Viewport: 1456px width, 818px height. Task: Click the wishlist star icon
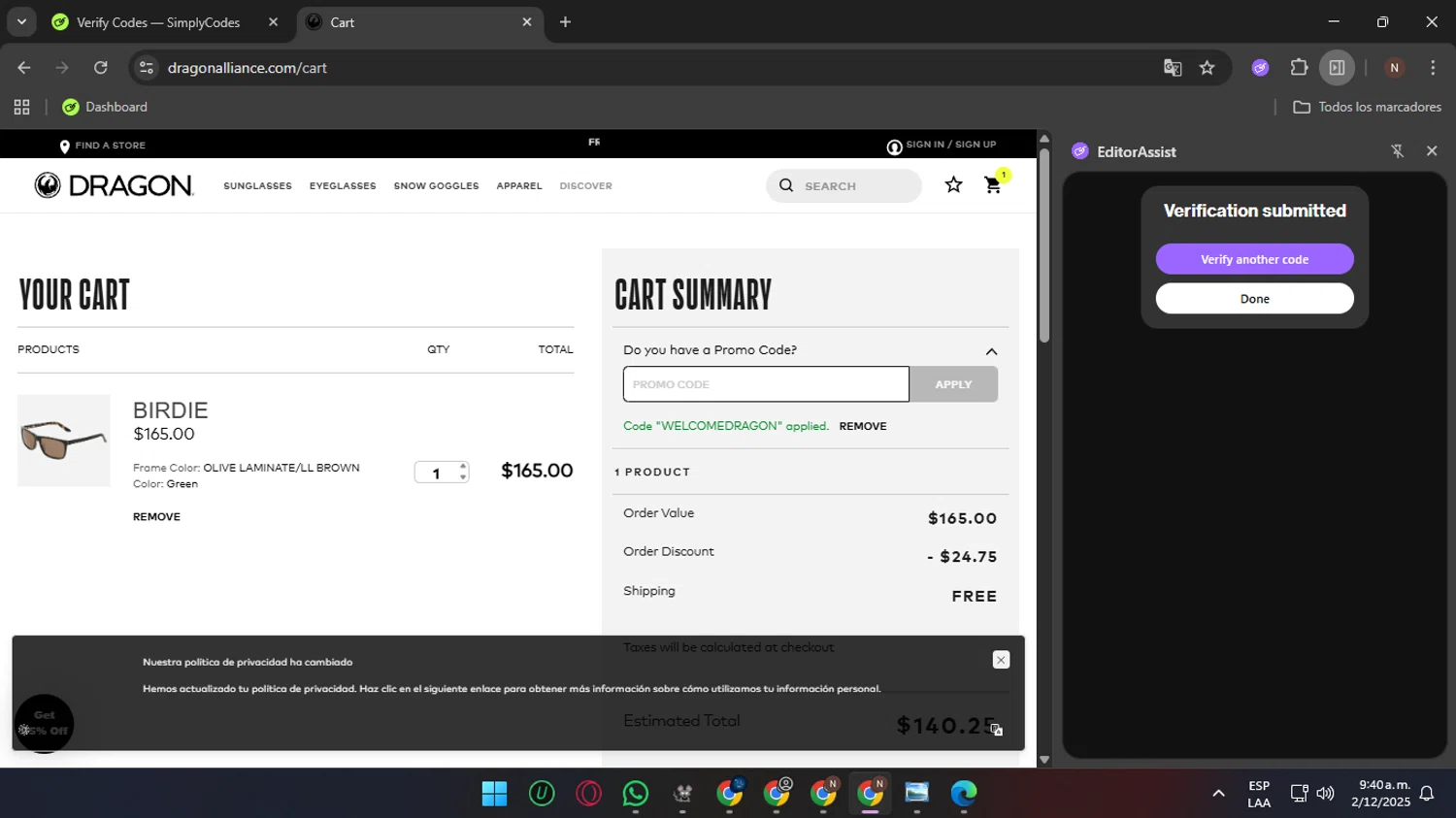[953, 184]
